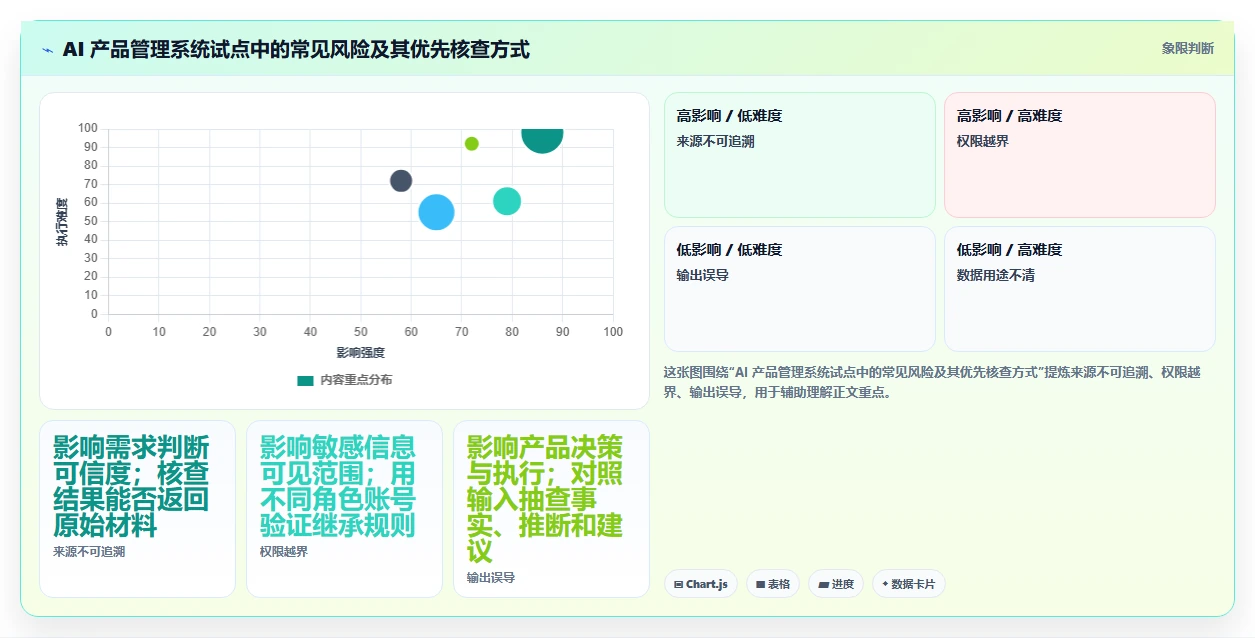The image size is (1255, 638).
Task: Select the small lime green bubble
Action: click(x=472, y=144)
